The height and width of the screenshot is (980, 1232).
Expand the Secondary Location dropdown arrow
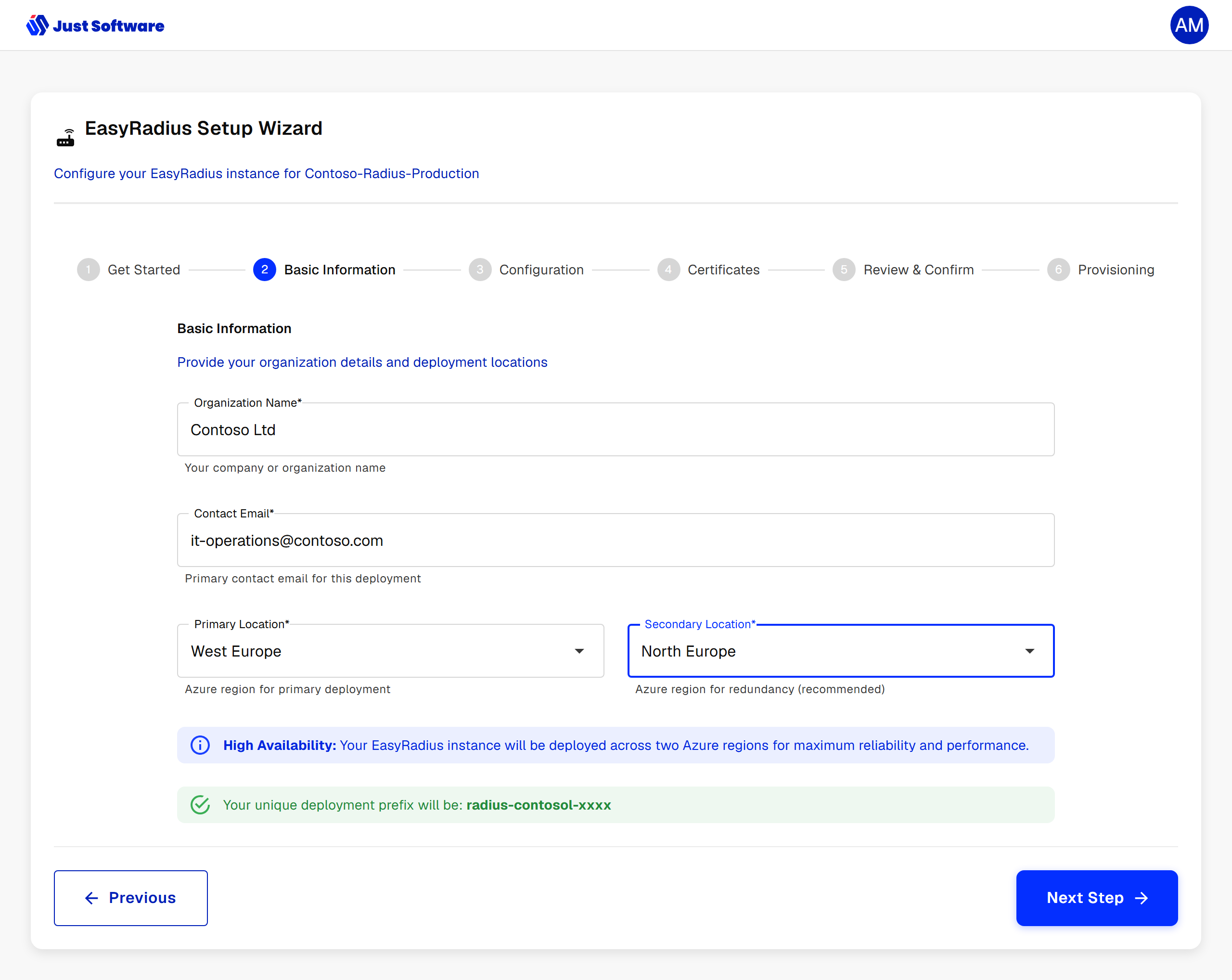click(x=1030, y=651)
